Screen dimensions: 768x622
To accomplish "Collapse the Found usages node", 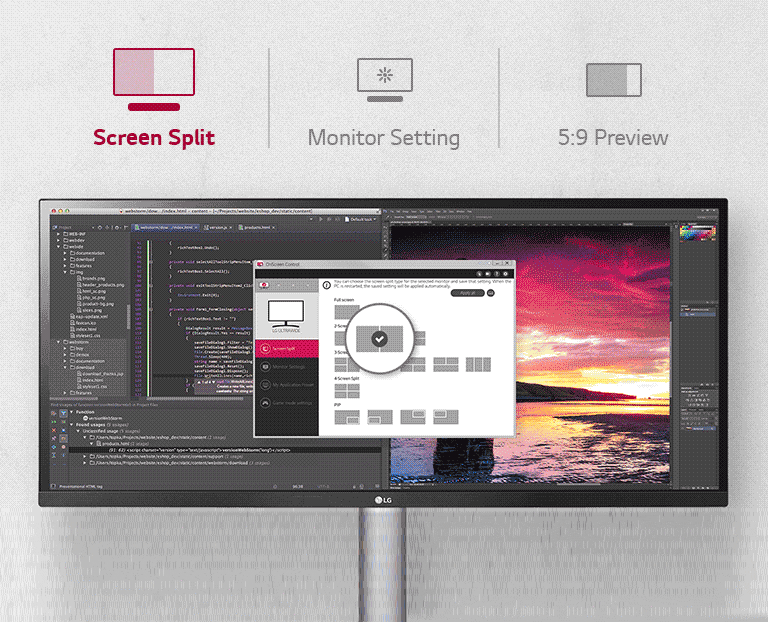I will coord(72,425).
